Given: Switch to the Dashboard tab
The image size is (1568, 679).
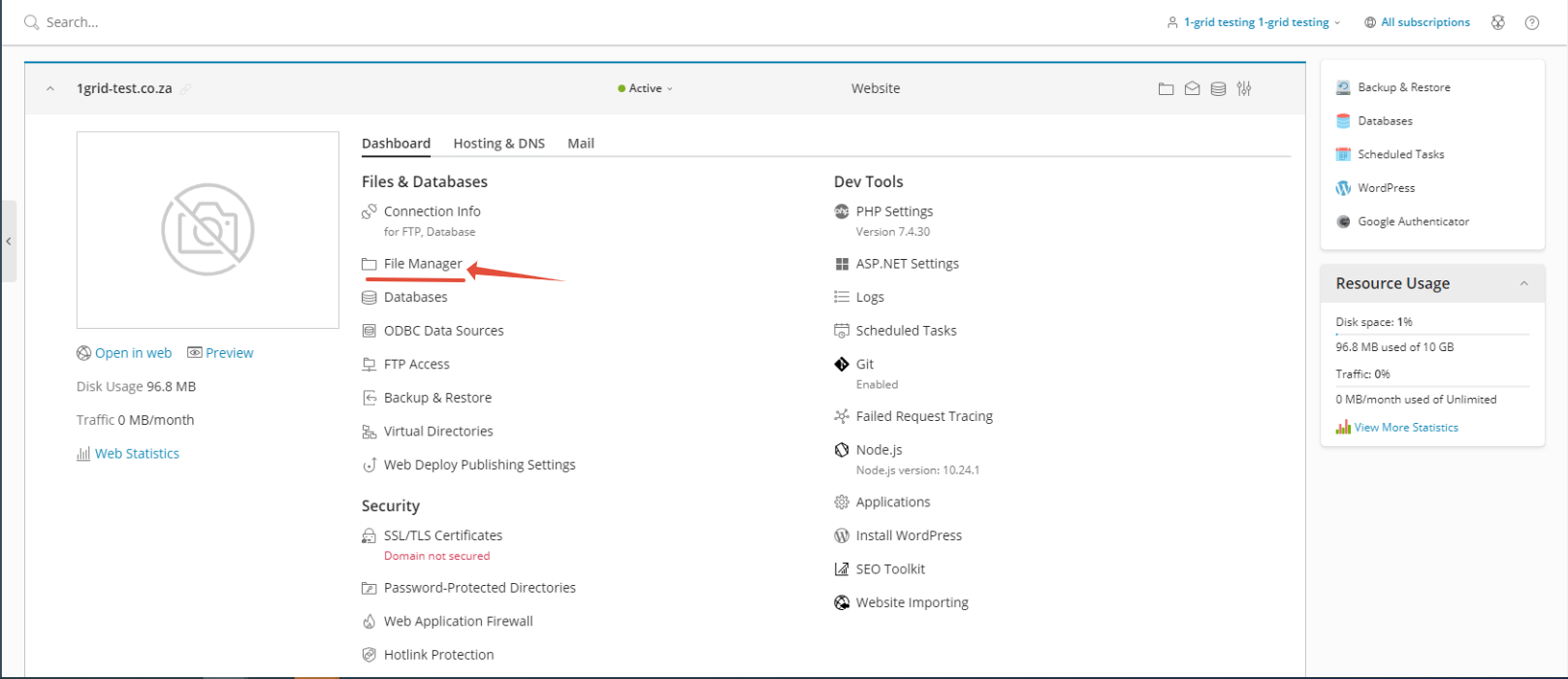Looking at the screenshot, I should pos(396,144).
